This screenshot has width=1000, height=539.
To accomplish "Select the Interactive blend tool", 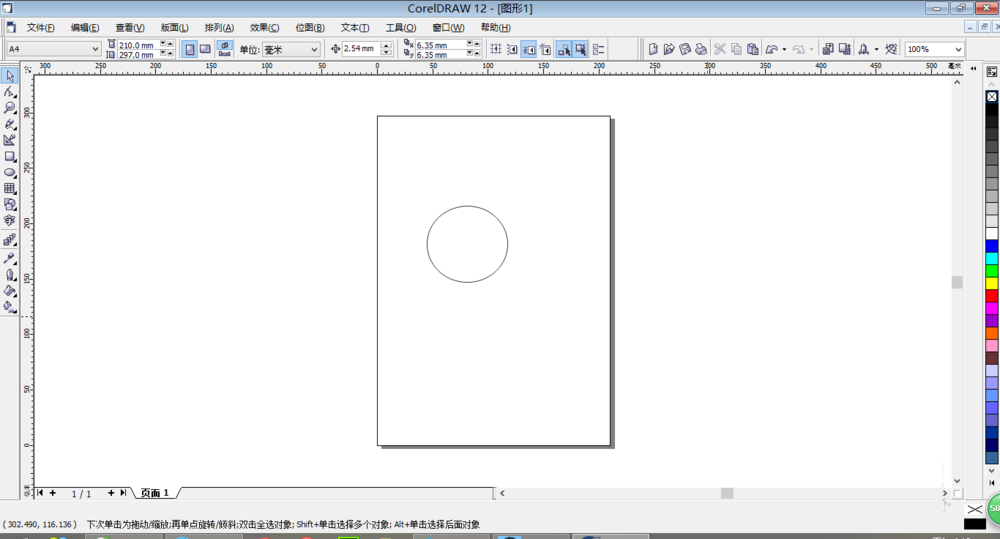I will click(10, 240).
